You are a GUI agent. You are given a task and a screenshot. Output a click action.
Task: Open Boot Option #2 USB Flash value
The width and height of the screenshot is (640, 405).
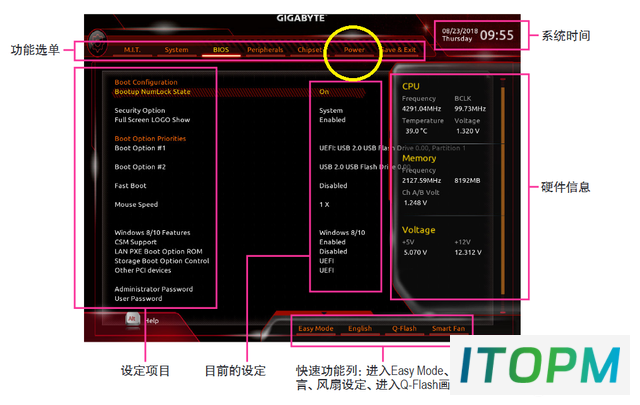364,167
